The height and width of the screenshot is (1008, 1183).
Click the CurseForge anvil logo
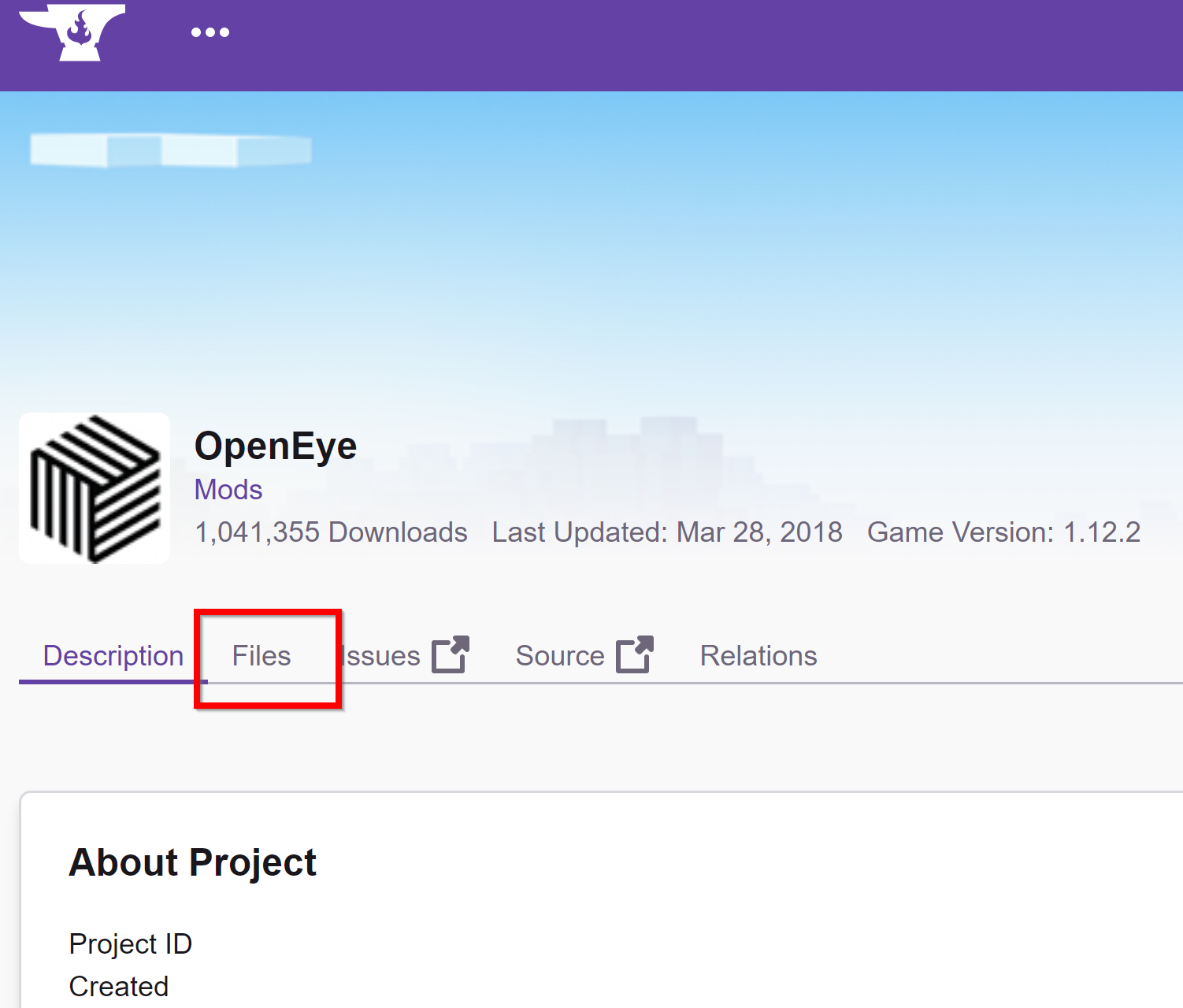pos(72,32)
